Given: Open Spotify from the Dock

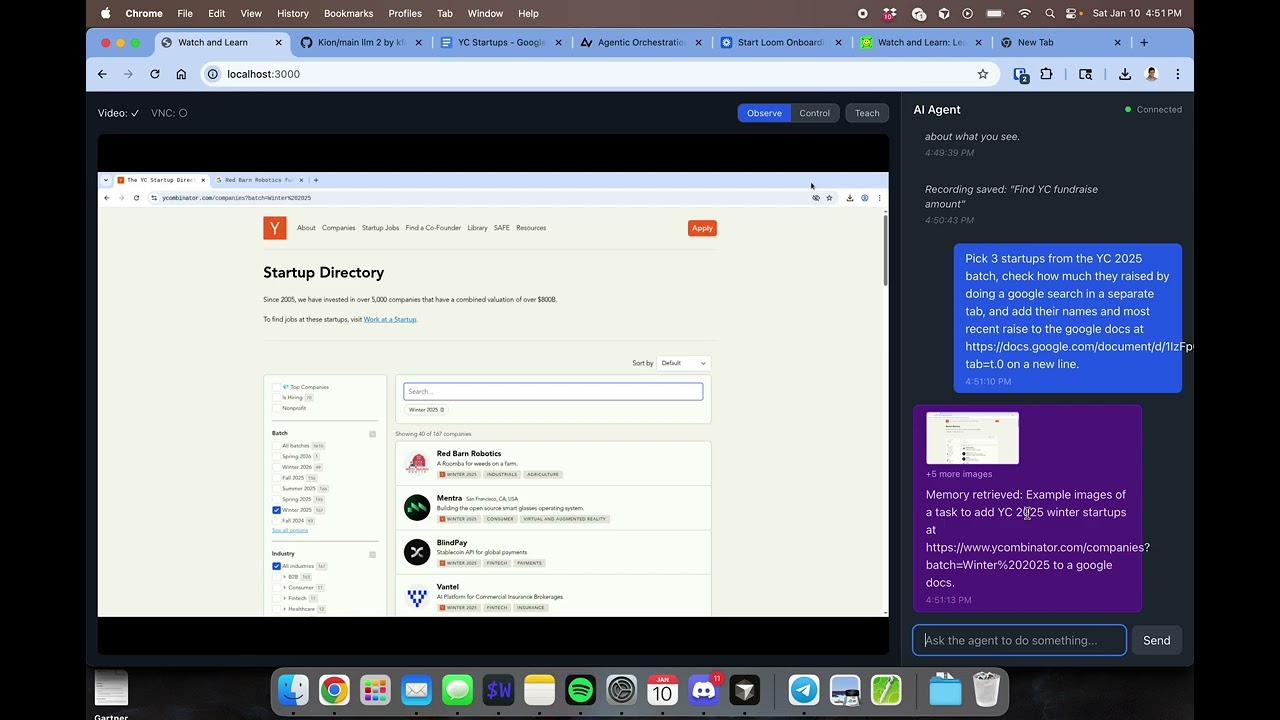Looking at the screenshot, I should pyautogui.click(x=580, y=690).
